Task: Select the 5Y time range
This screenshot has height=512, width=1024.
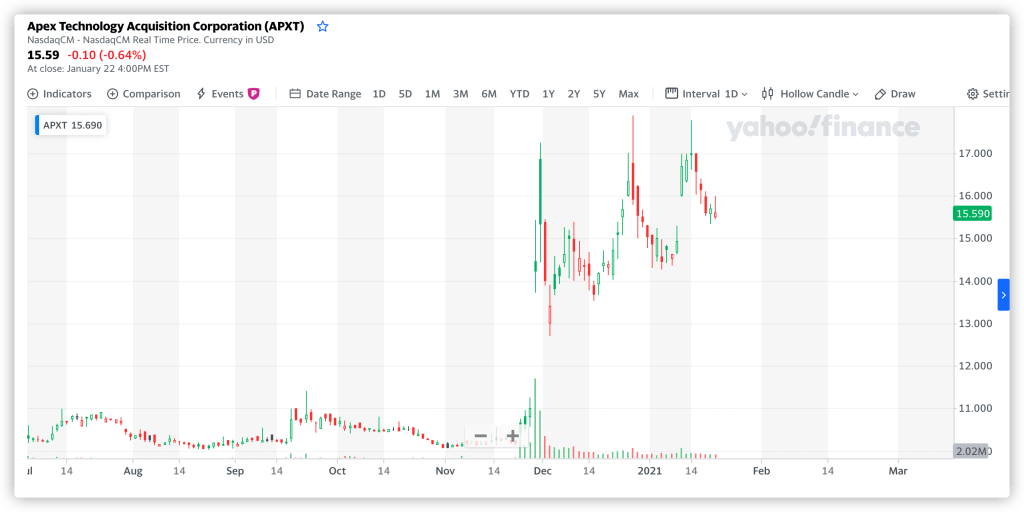Action: (599, 94)
